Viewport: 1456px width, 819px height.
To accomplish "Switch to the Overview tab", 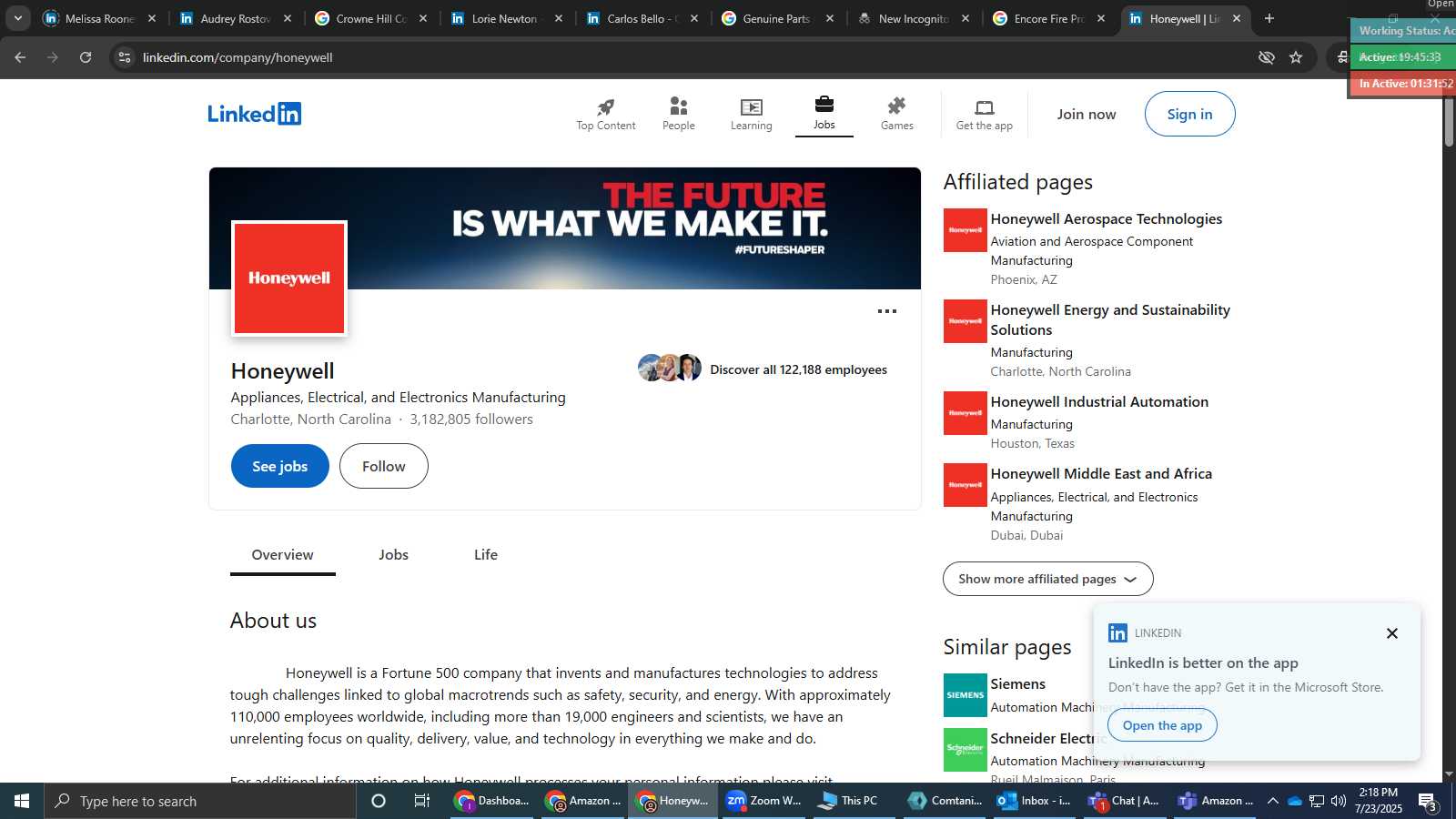I will coord(282,555).
